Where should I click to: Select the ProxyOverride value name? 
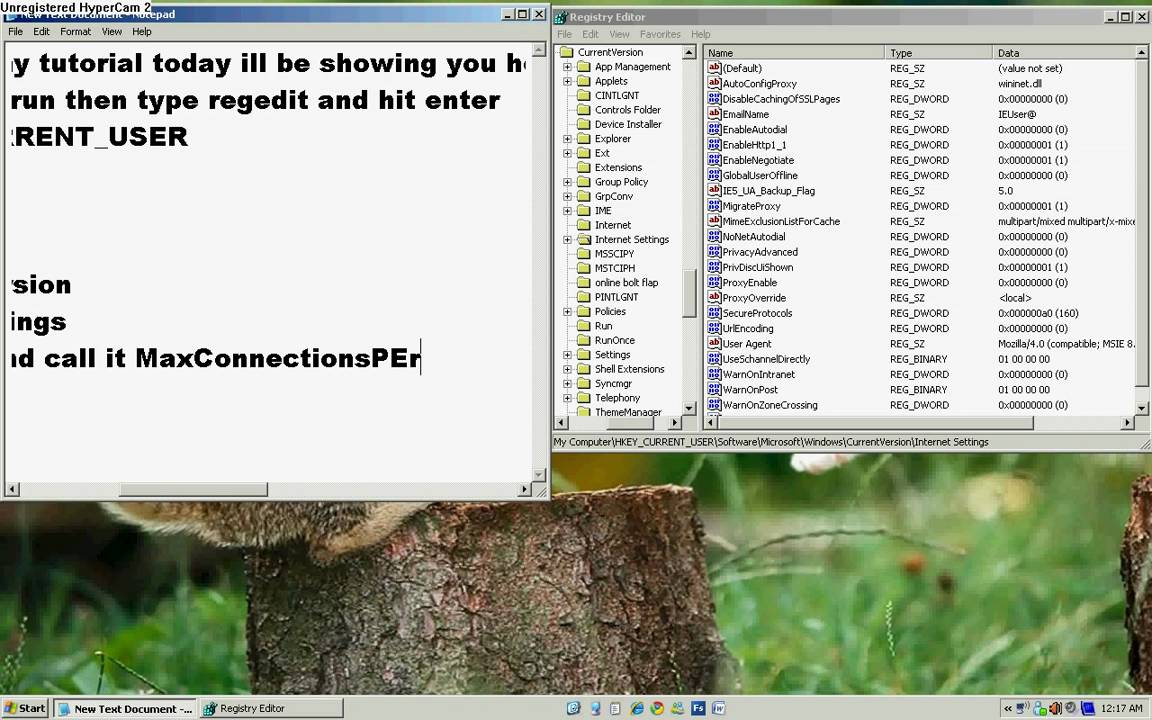pos(754,298)
